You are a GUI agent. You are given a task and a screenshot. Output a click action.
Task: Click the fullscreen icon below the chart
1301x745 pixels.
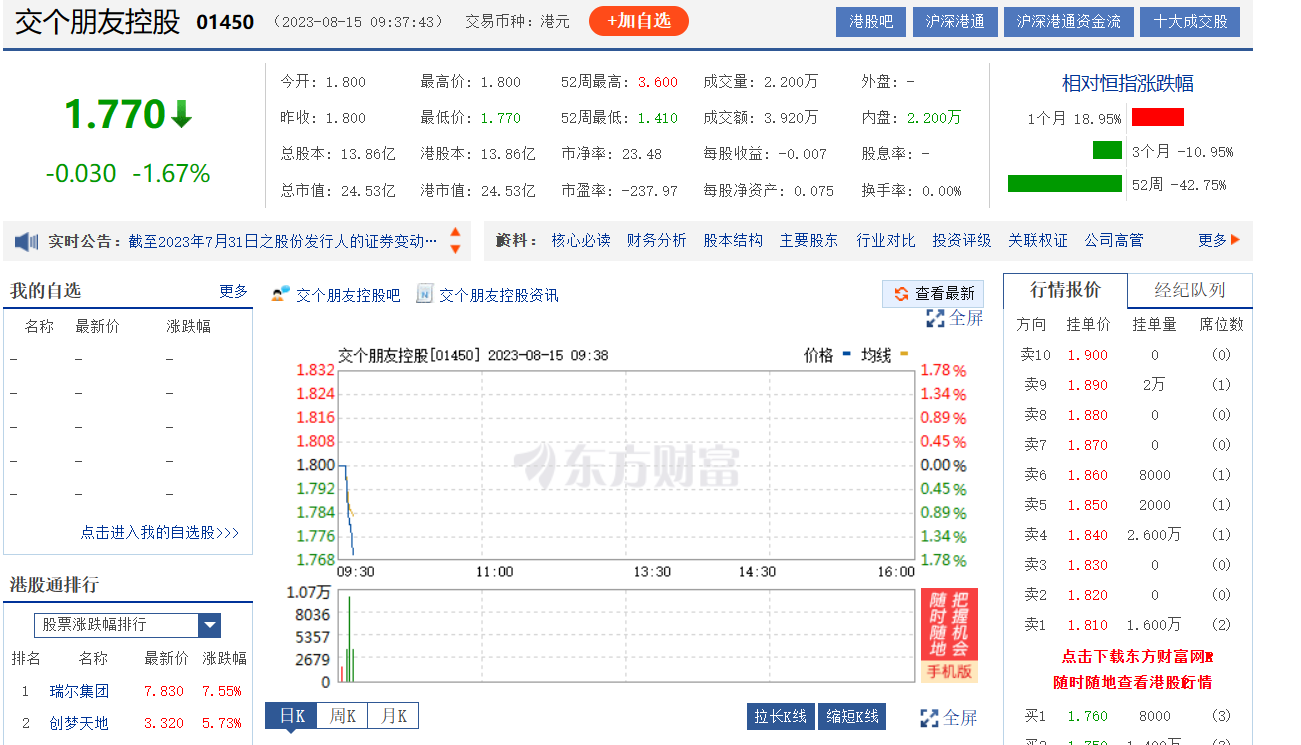[929, 718]
